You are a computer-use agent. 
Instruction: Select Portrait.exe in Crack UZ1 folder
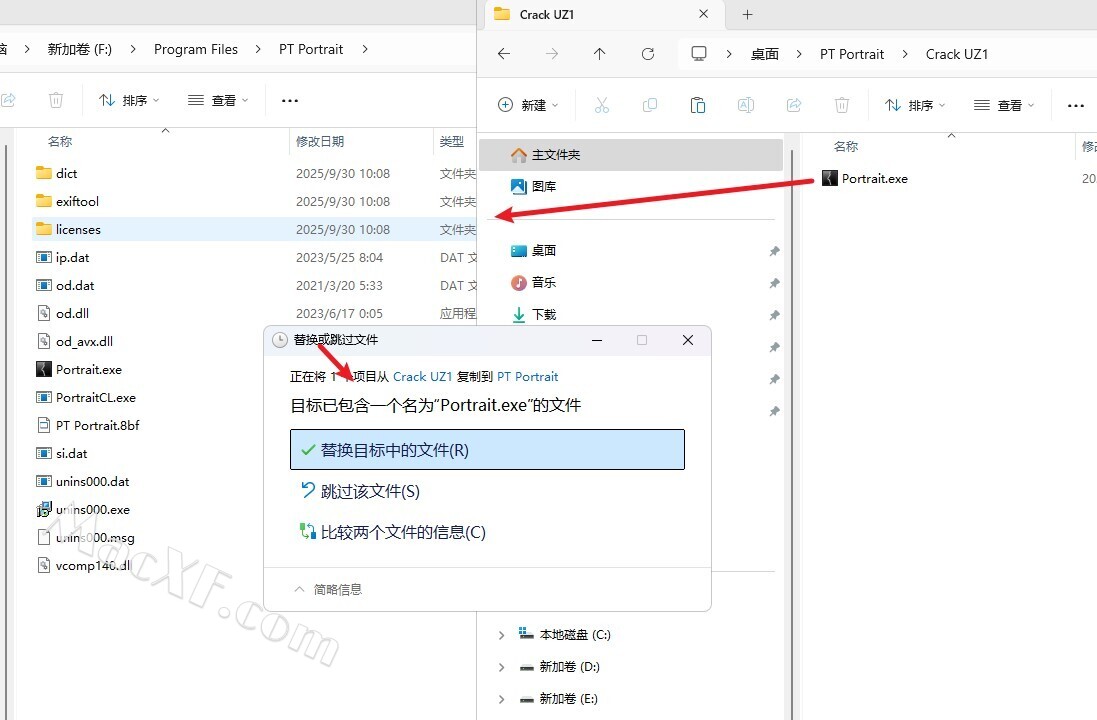pyautogui.click(x=874, y=179)
